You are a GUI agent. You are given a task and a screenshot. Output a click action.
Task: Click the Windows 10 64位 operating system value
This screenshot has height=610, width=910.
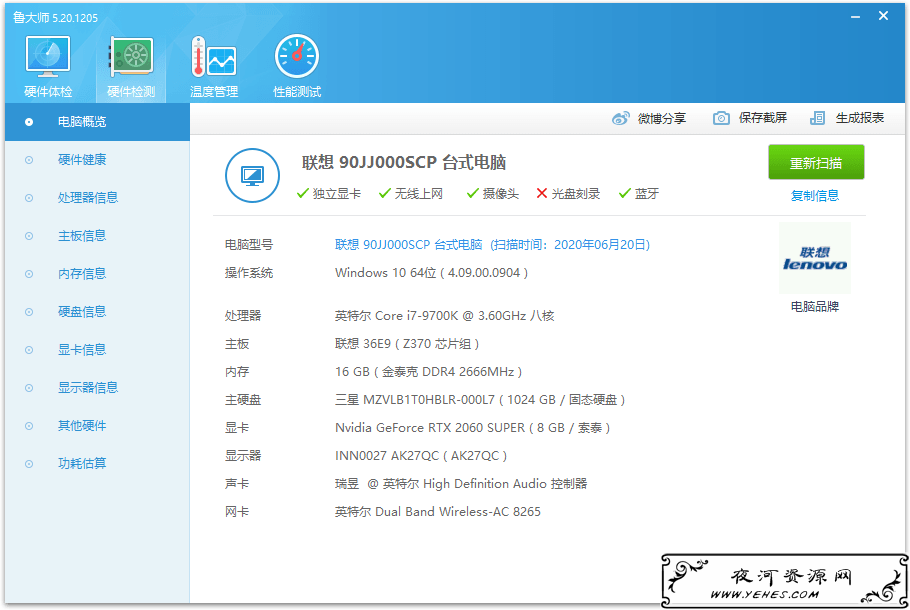[431, 273]
